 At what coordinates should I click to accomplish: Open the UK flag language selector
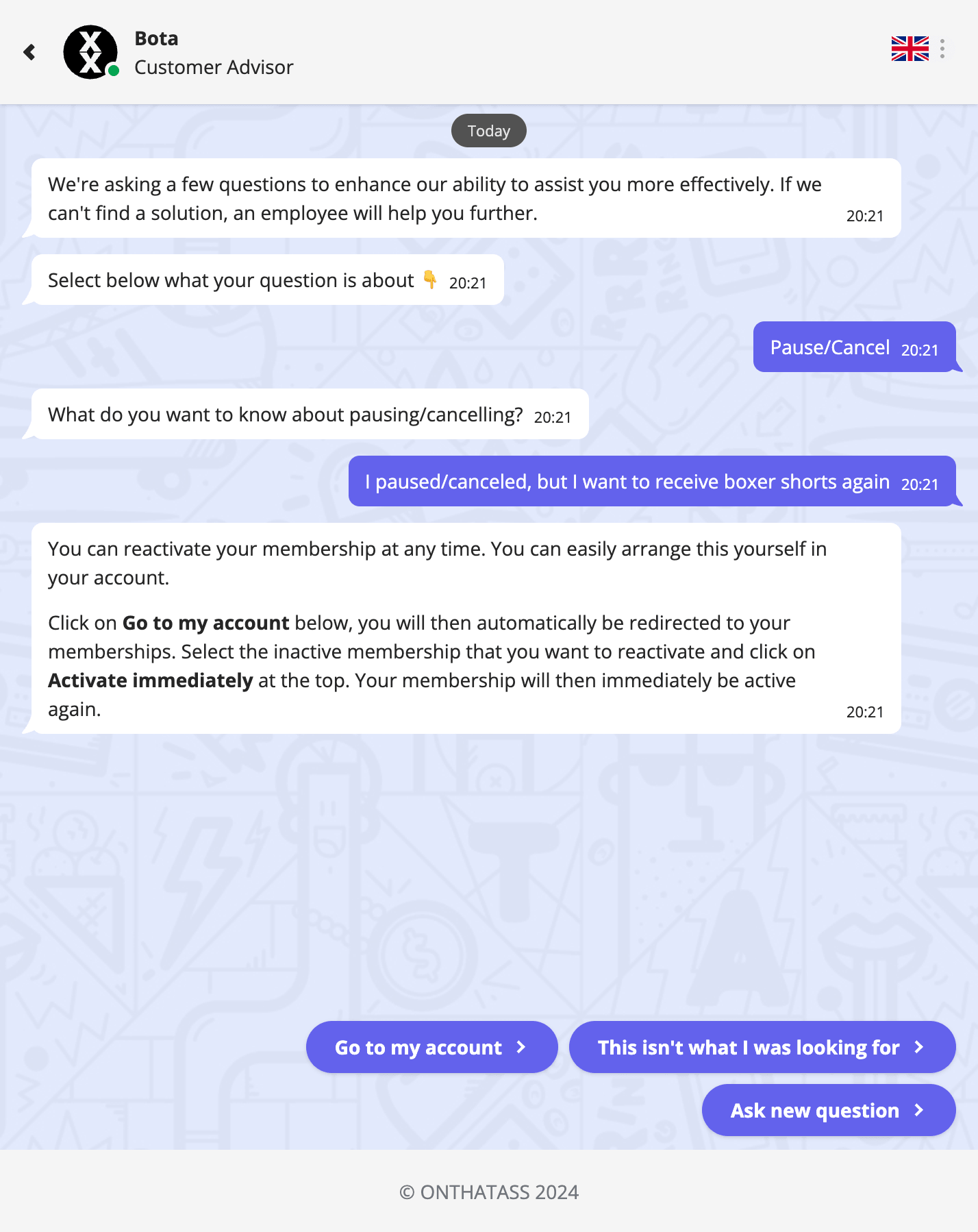click(x=910, y=49)
